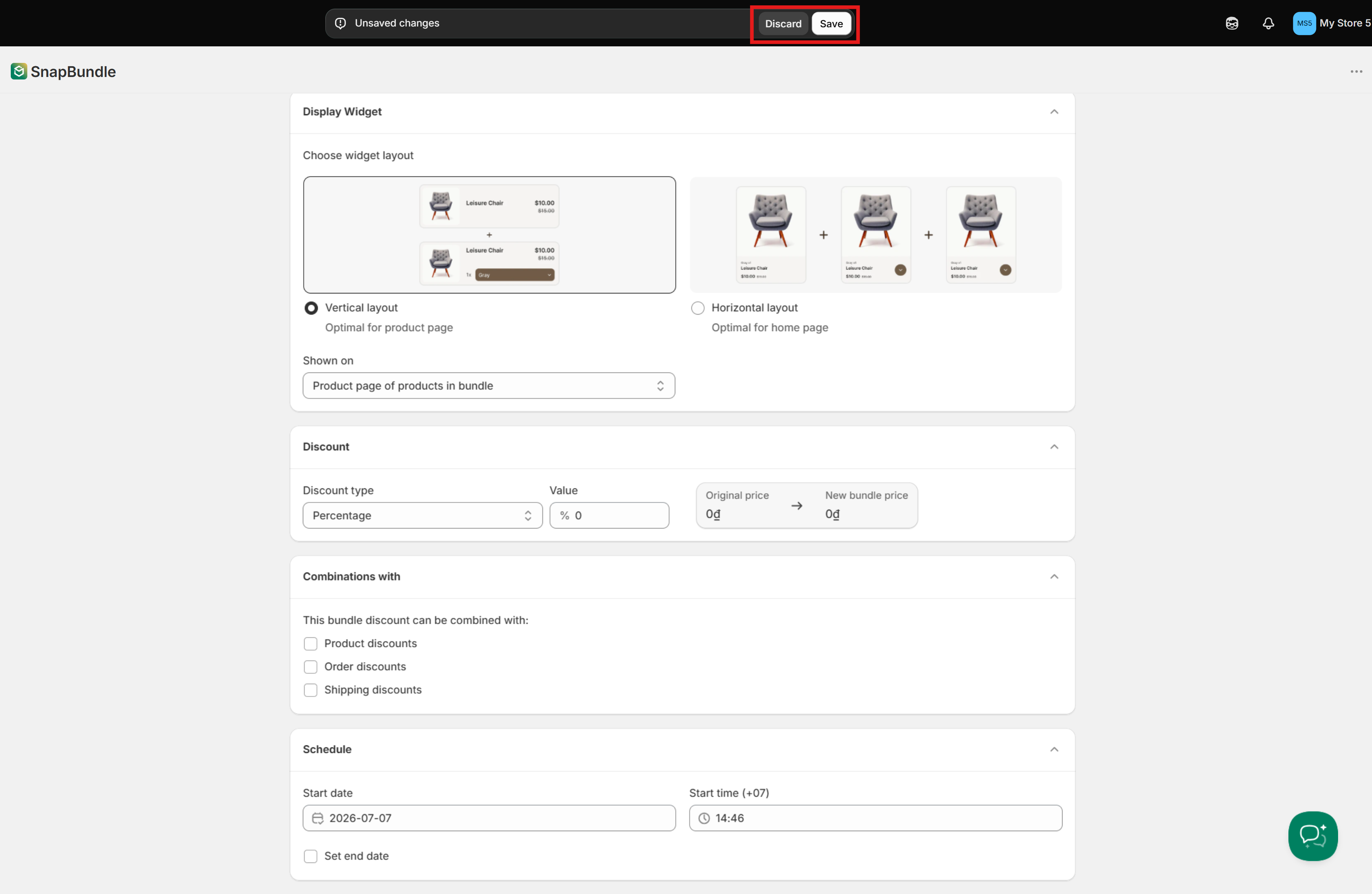
Task: Open the Discount type dropdown
Action: pyautogui.click(x=422, y=515)
